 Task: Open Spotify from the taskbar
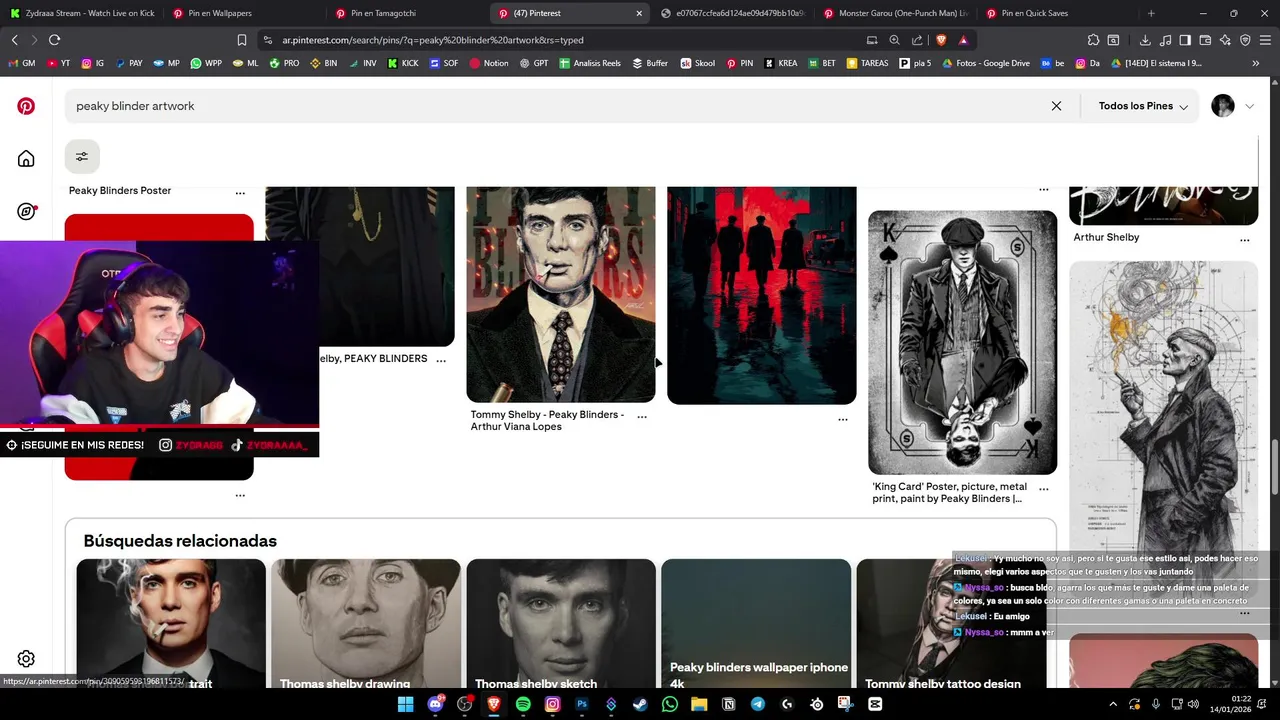pos(523,704)
